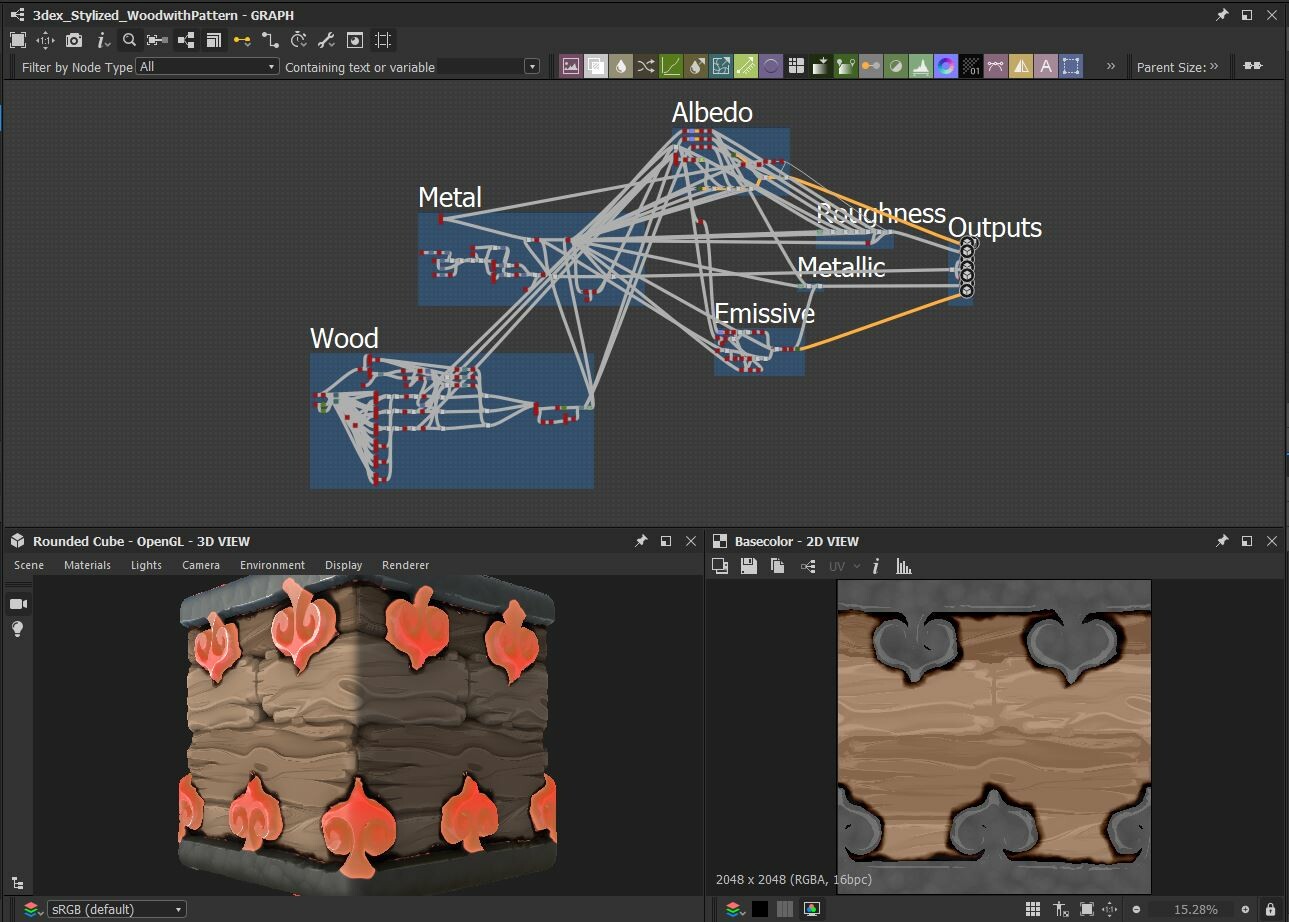This screenshot has height=922, width=1289.
Task: Open the Environment menu in the 3D view
Action: click(272, 565)
